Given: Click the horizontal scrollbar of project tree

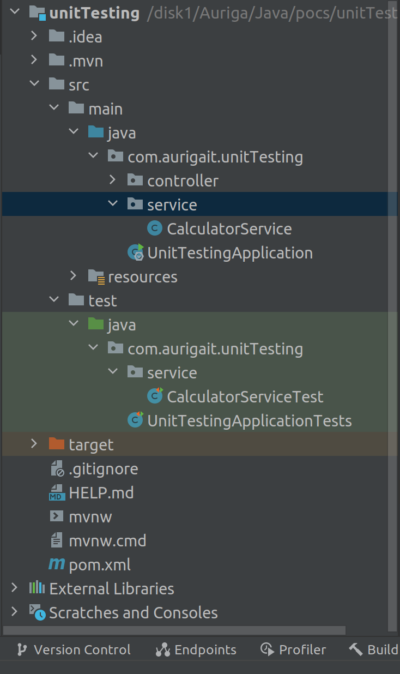Looking at the screenshot, I should pos(174,630).
